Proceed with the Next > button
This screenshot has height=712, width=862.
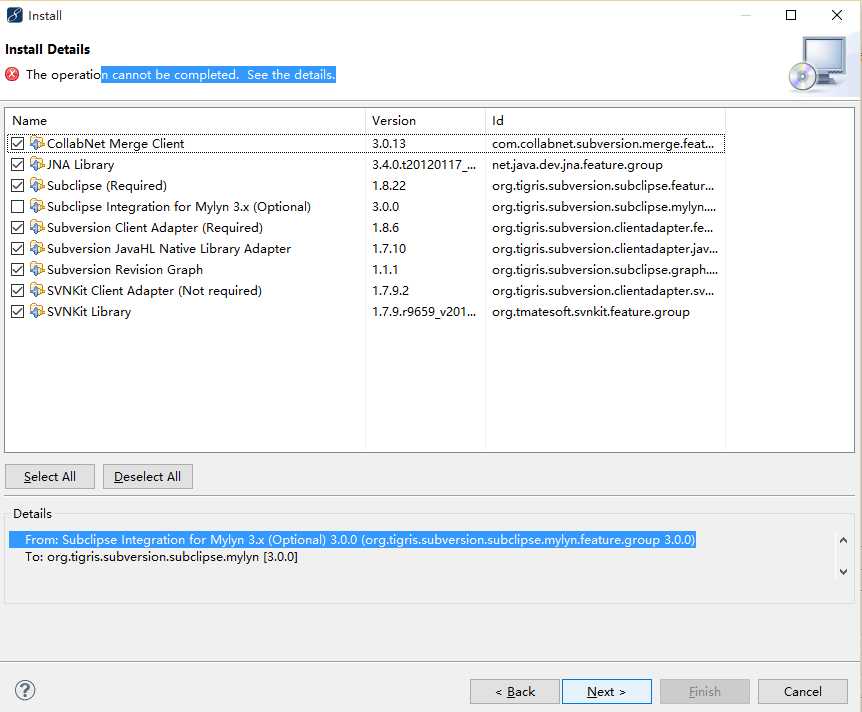click(606, 692)
